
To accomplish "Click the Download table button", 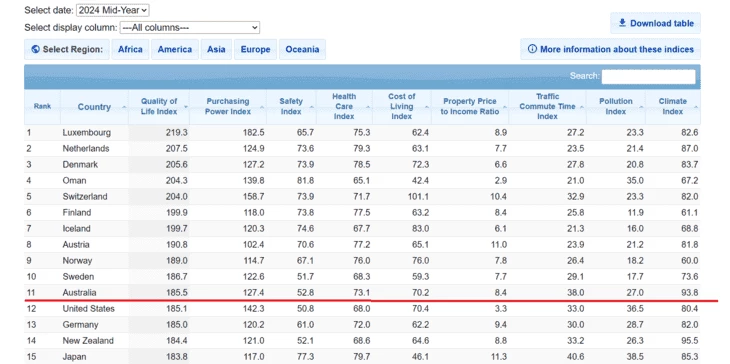I will 656,23.
